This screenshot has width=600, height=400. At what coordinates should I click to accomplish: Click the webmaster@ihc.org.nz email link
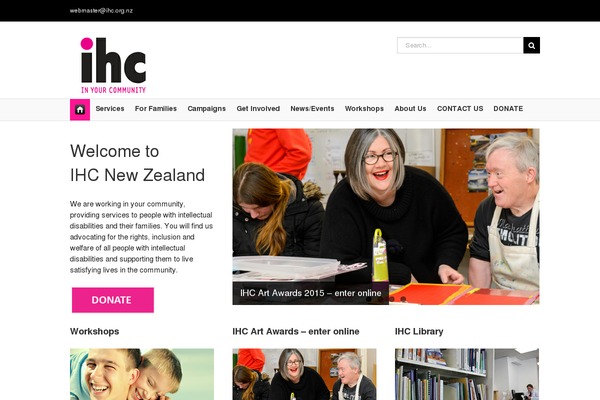[x=101, y=11]
